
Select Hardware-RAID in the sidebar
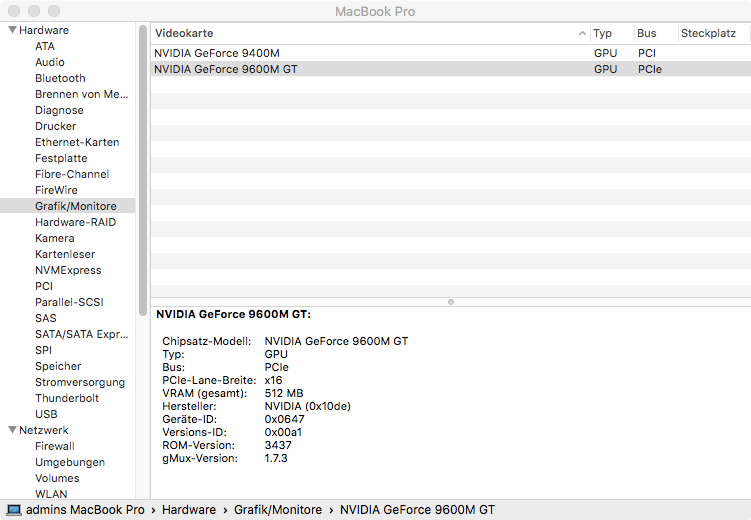(x=76, y=222)
